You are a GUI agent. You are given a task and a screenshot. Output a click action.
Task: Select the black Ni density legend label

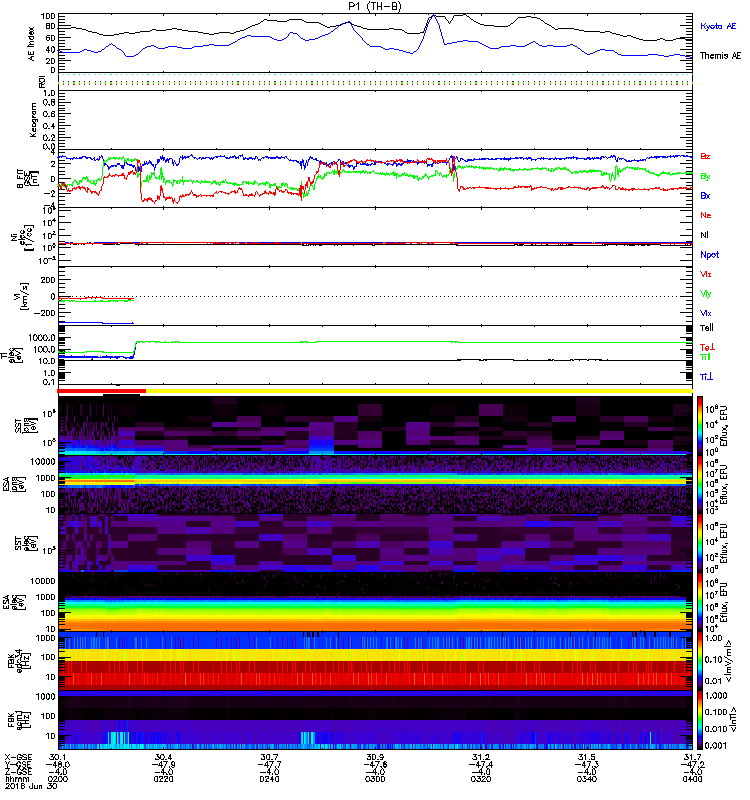click(705, 235)
